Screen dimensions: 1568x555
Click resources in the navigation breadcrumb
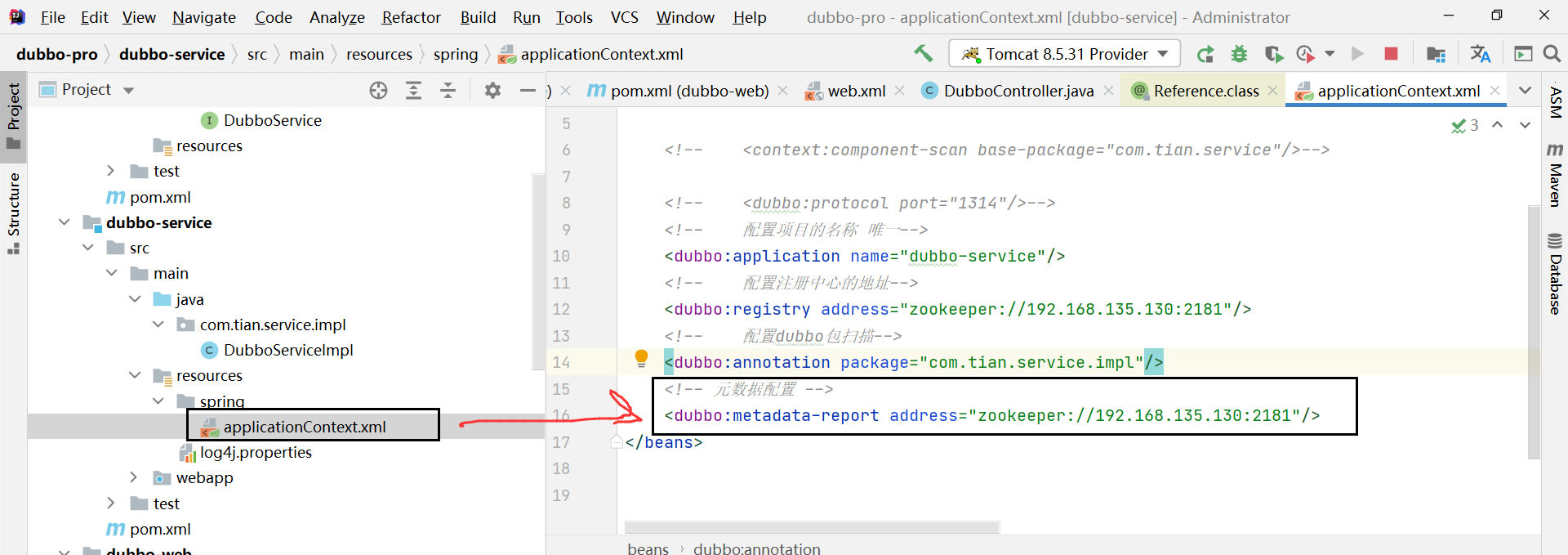click(x=379, y=54)
